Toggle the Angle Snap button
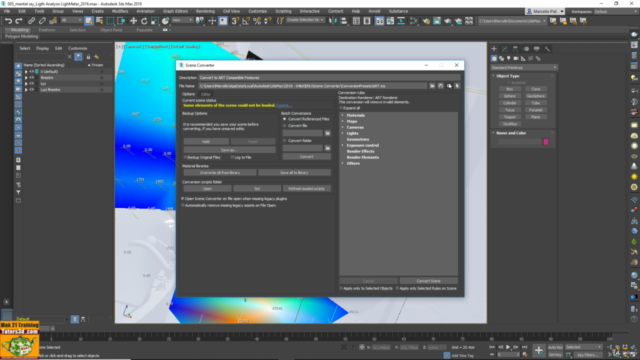This screenshot has width=640, height=360. pos(246,20)
